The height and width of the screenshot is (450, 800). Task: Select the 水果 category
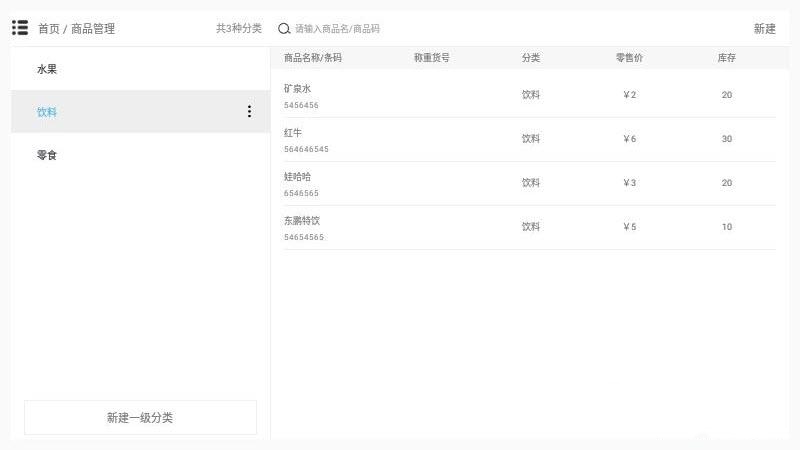click(47, 69)
